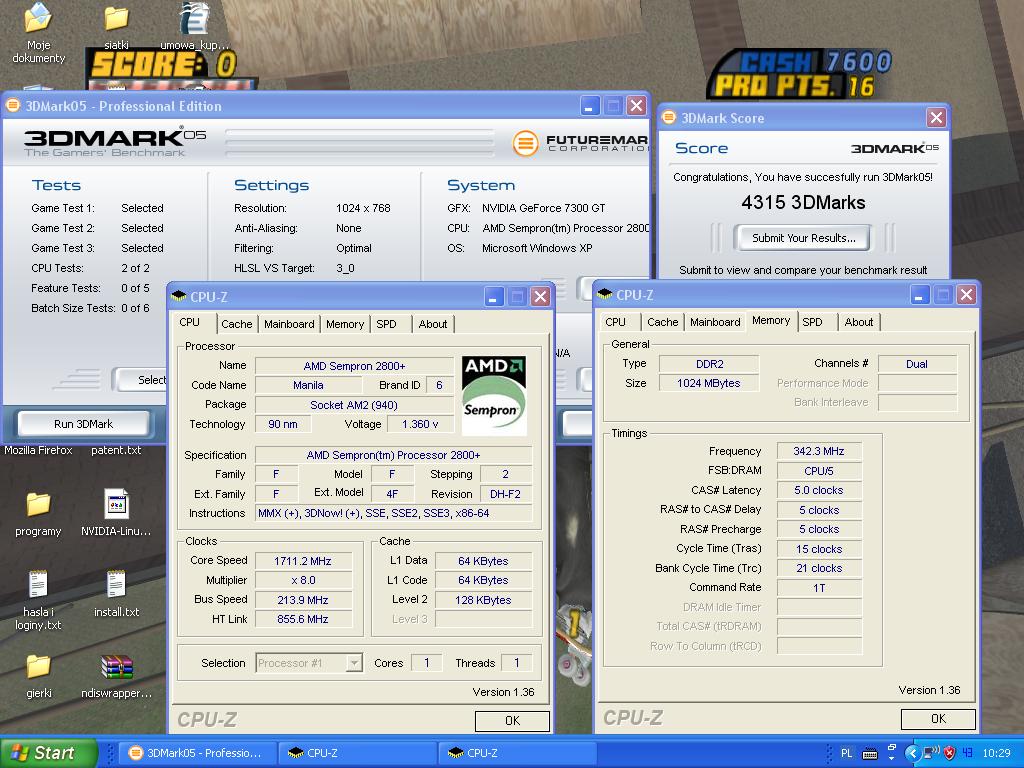Select the second CPU-Z taskbar button
Screen dimensions: 1024x768
tap(517, 753)
